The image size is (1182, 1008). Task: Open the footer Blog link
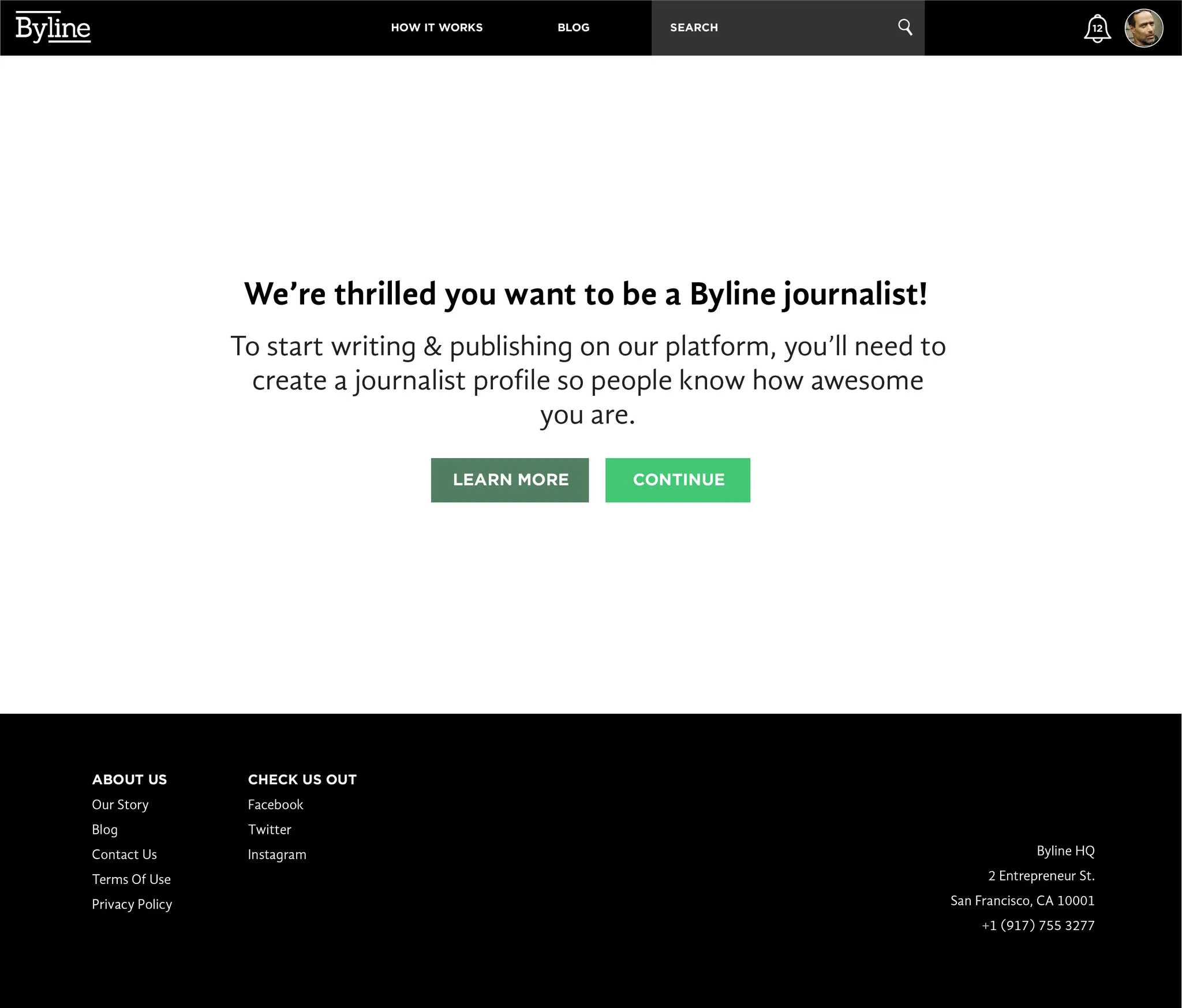click(104, 829)
